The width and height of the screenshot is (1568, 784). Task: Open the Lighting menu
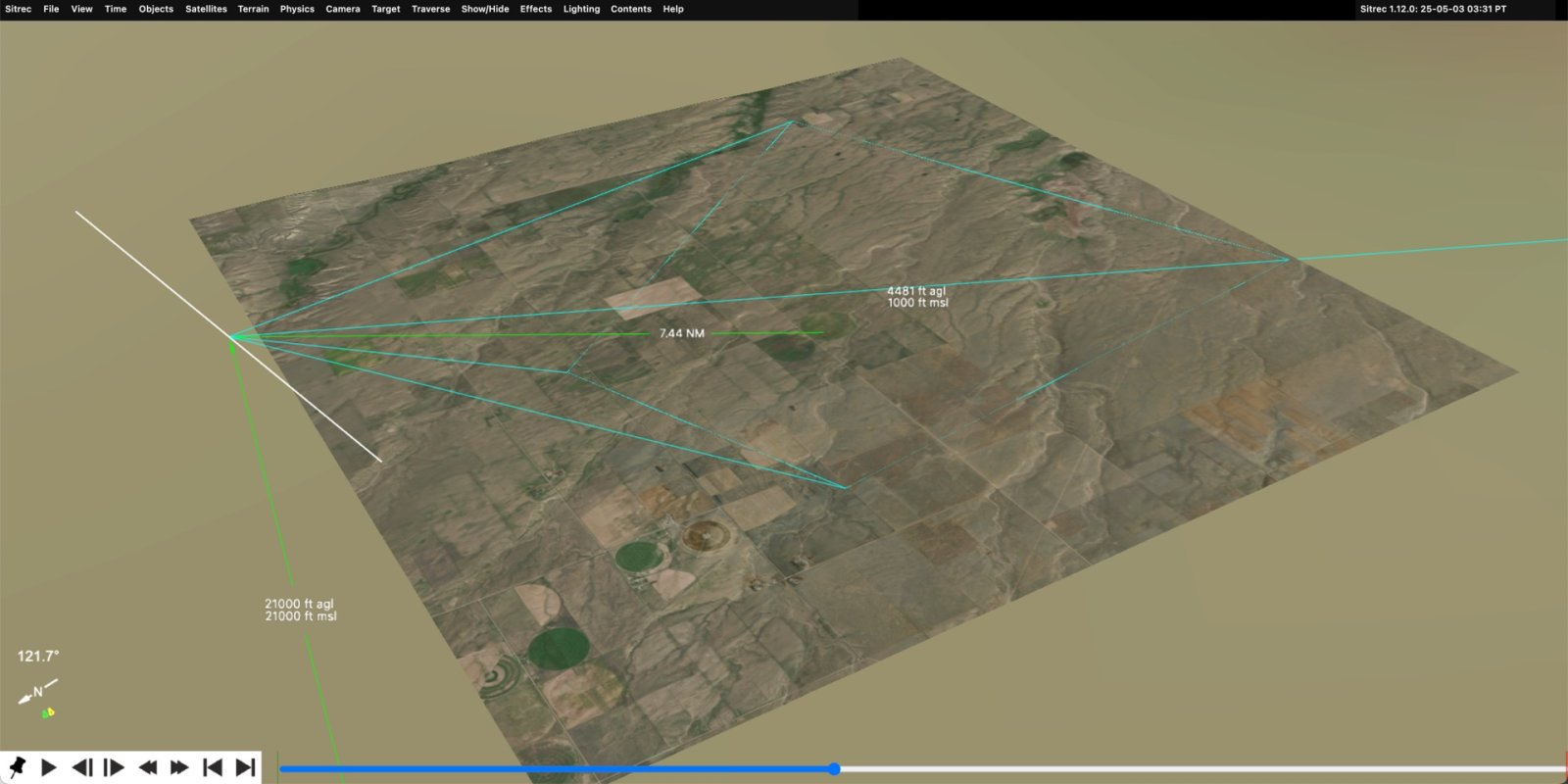pos(581,9)
